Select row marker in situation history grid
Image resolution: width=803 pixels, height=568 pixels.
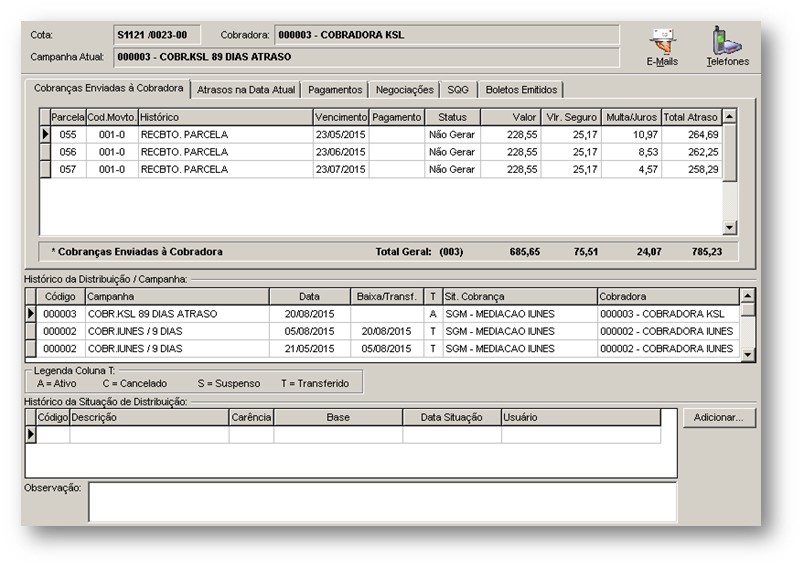[31, 434]
